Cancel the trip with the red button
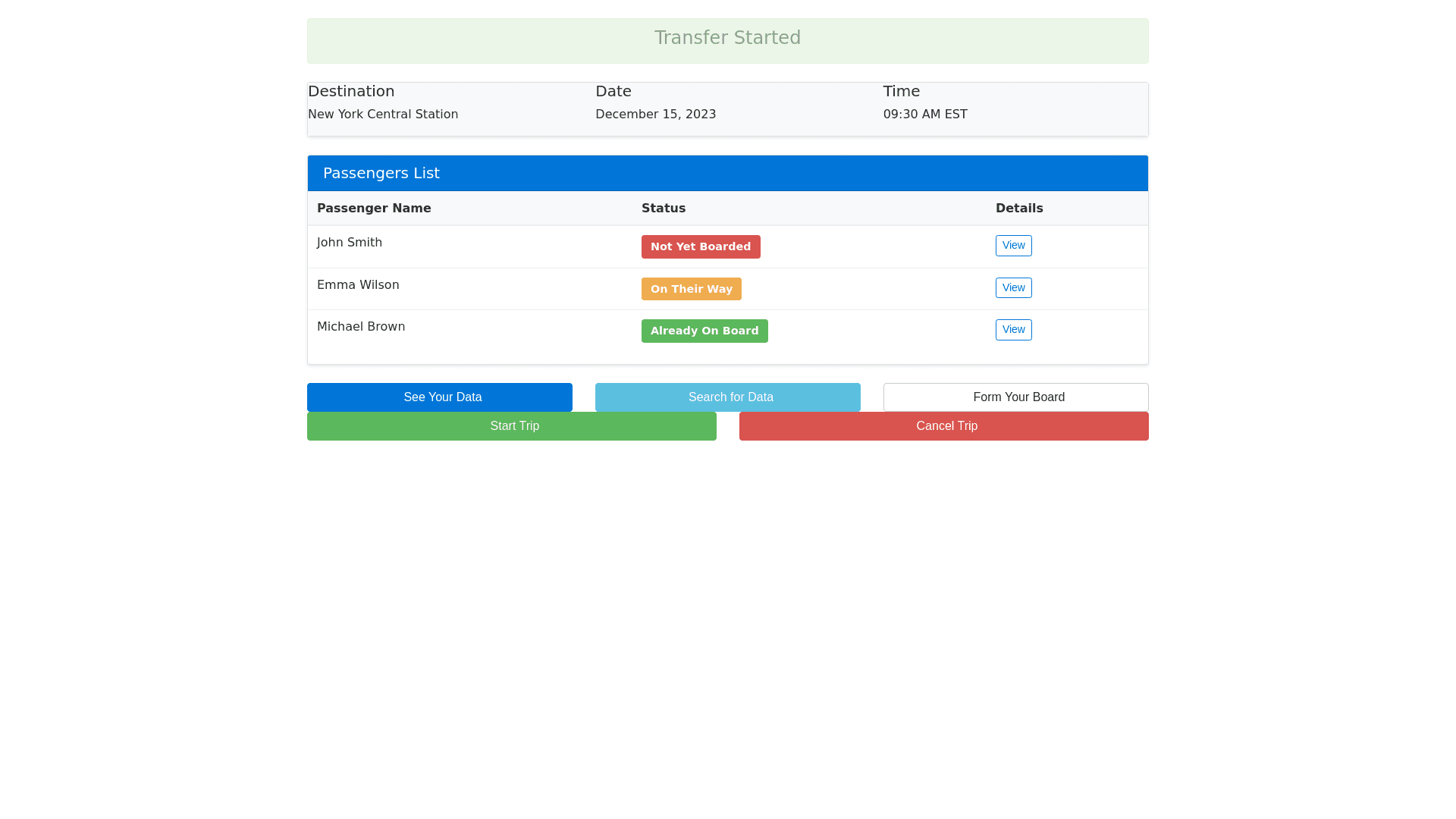 pyautogui.click(x=944, y=426)
